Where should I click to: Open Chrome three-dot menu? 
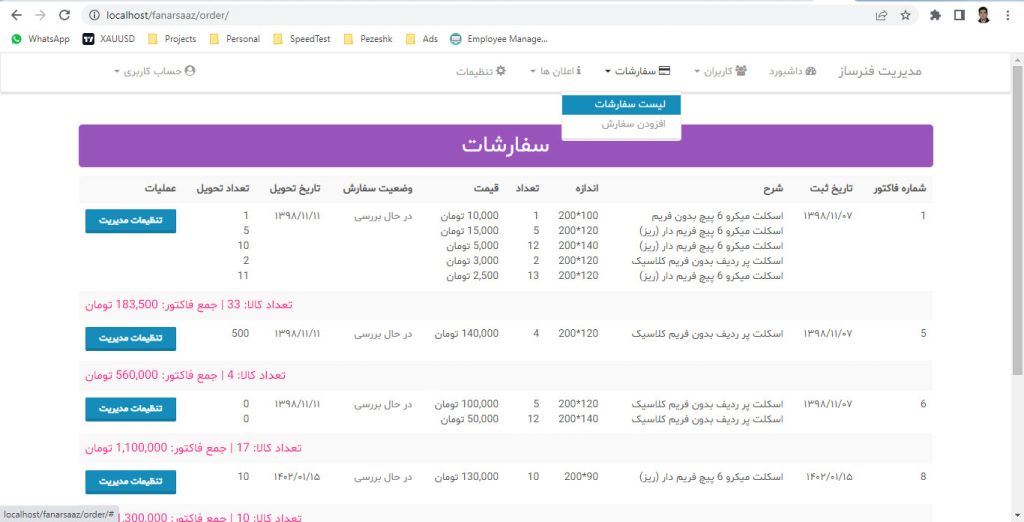coord(1008,15)
